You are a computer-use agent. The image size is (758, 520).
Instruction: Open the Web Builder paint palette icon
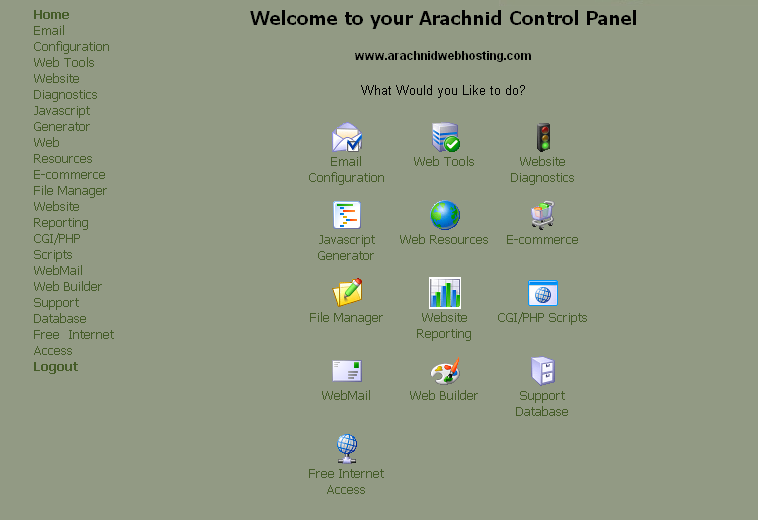click(445, 371)
